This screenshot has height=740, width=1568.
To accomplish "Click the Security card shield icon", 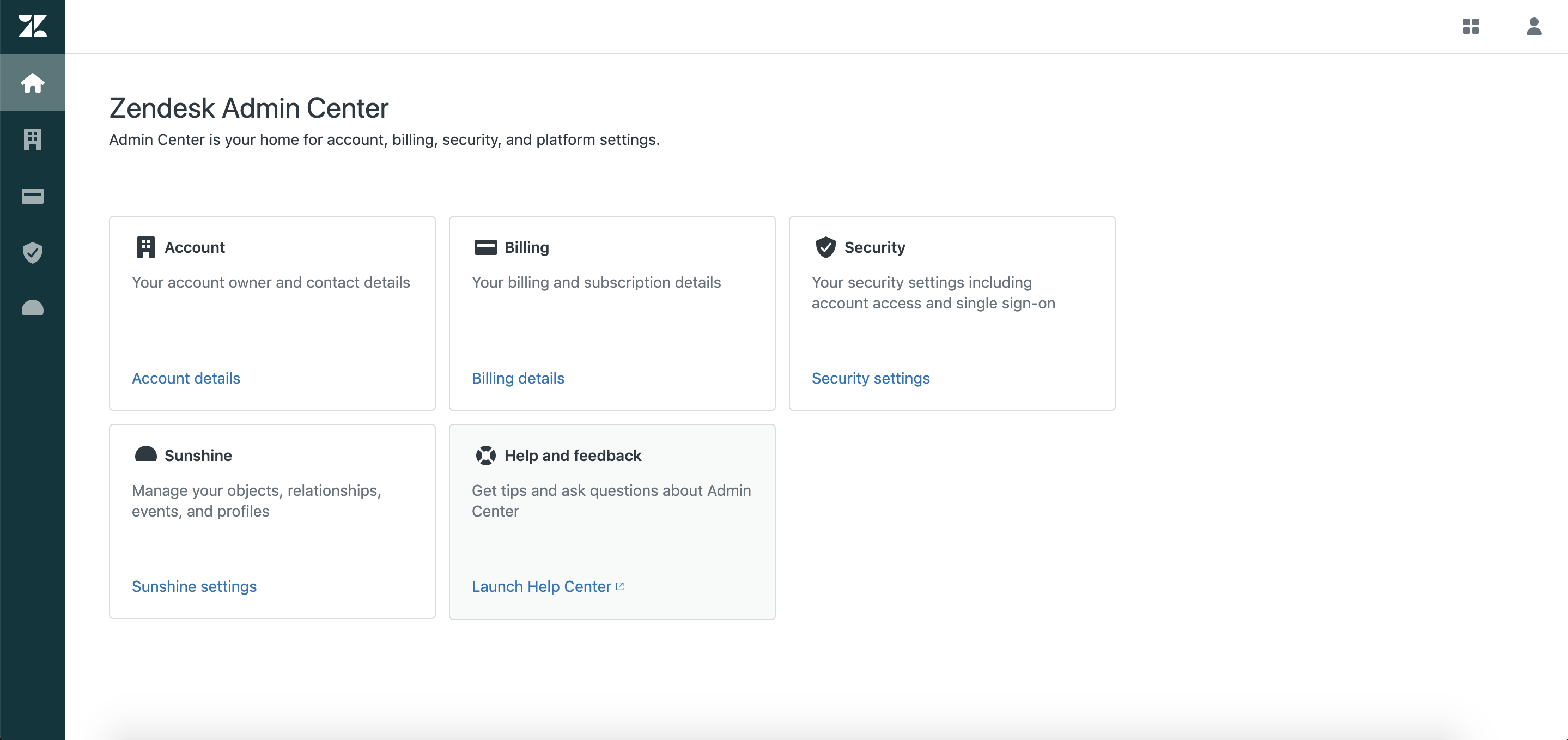I will tap(825, 247).
